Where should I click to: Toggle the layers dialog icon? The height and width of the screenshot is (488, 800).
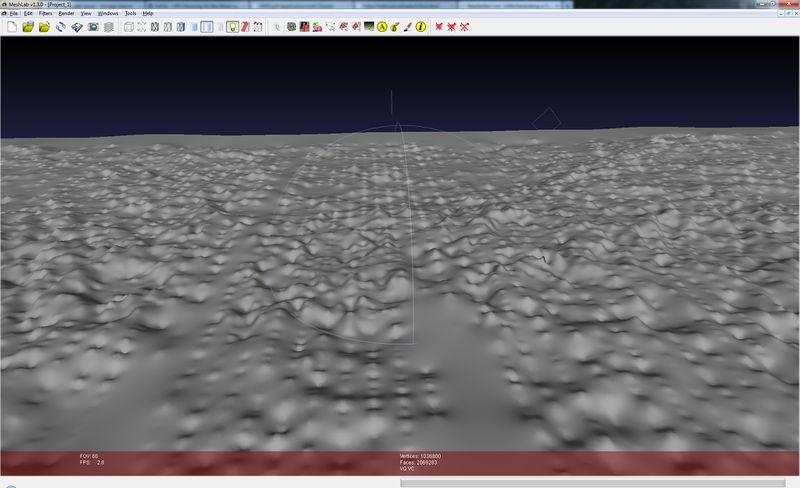click(x=108, y=27)
